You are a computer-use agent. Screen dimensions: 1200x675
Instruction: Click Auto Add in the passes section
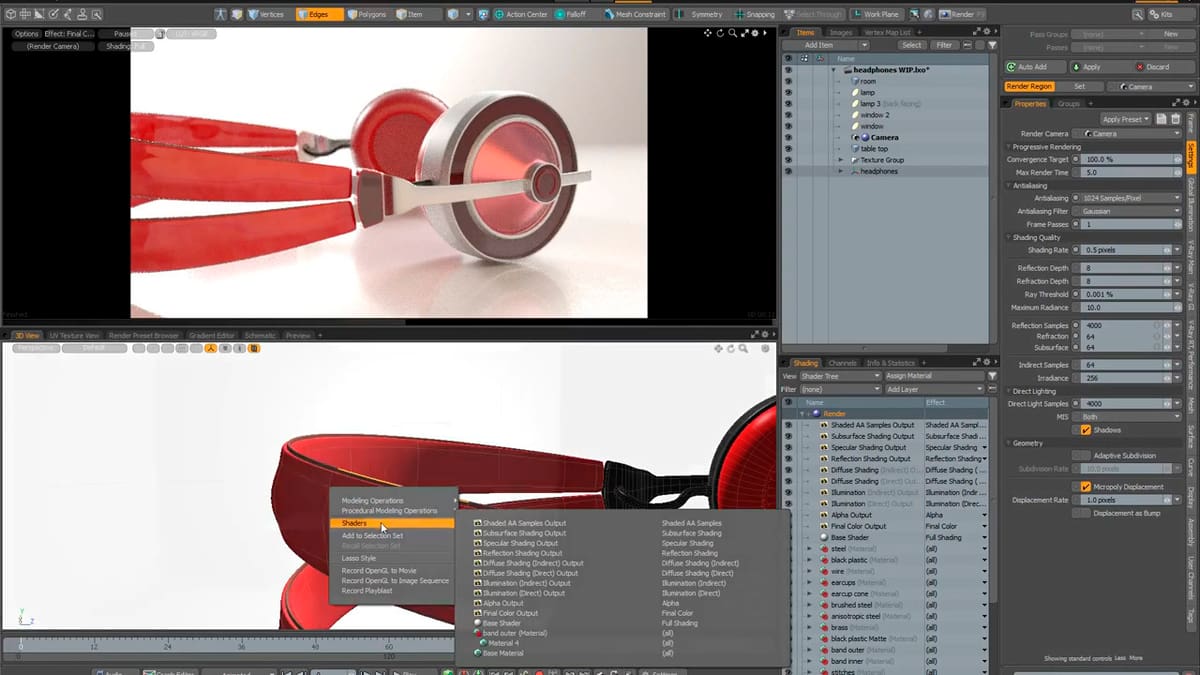1034,67
